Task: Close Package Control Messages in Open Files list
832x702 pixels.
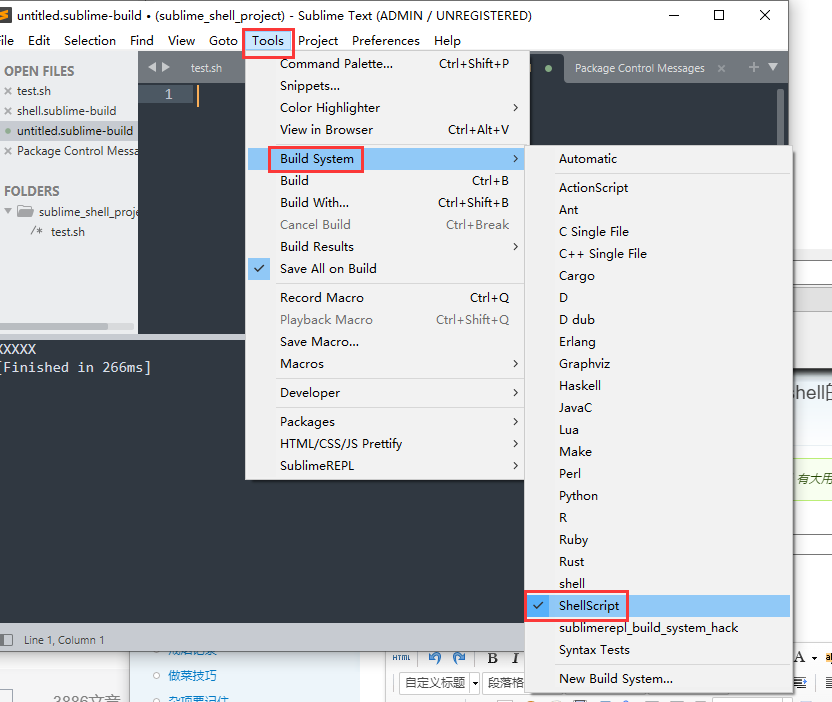Action: coord(8,151)
